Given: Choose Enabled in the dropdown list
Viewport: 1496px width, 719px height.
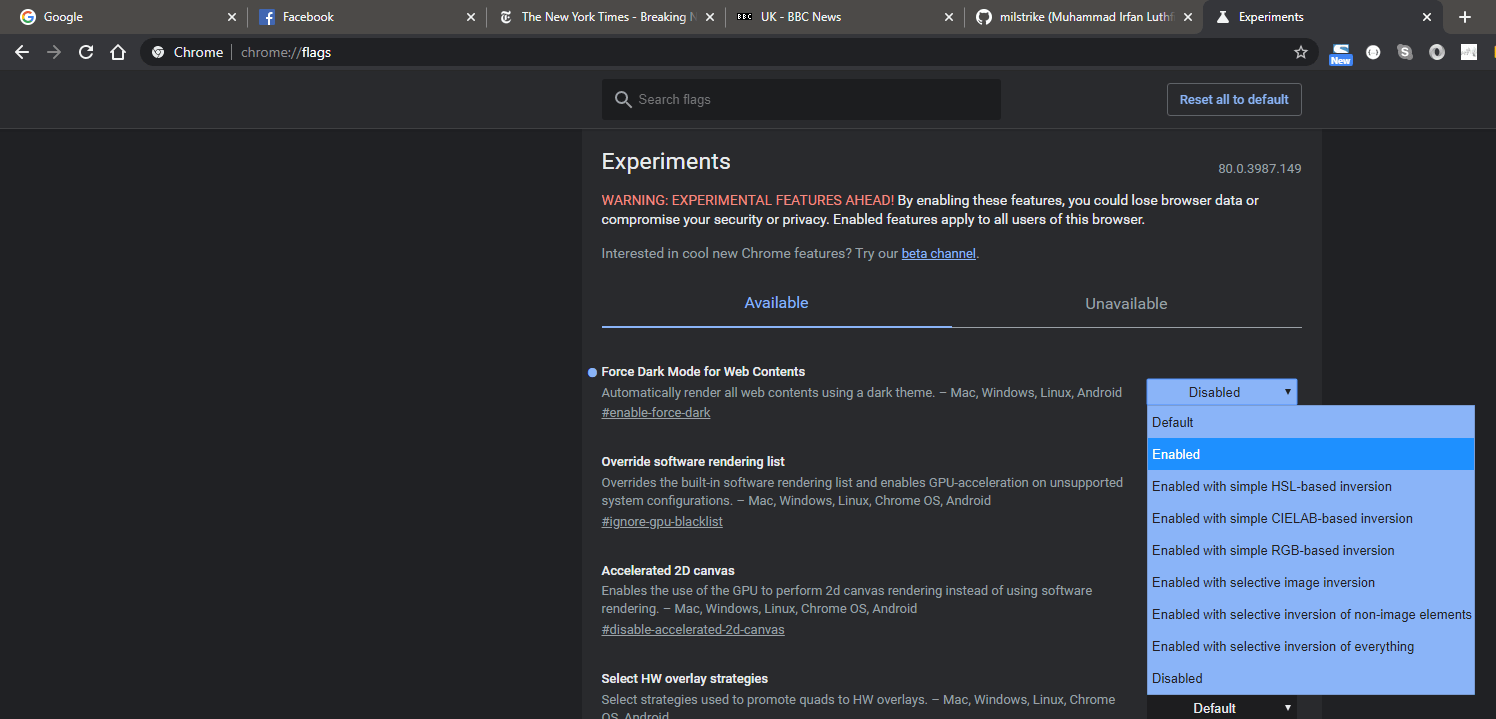Looking at the screenshot, I should (x=1310, y=454).
